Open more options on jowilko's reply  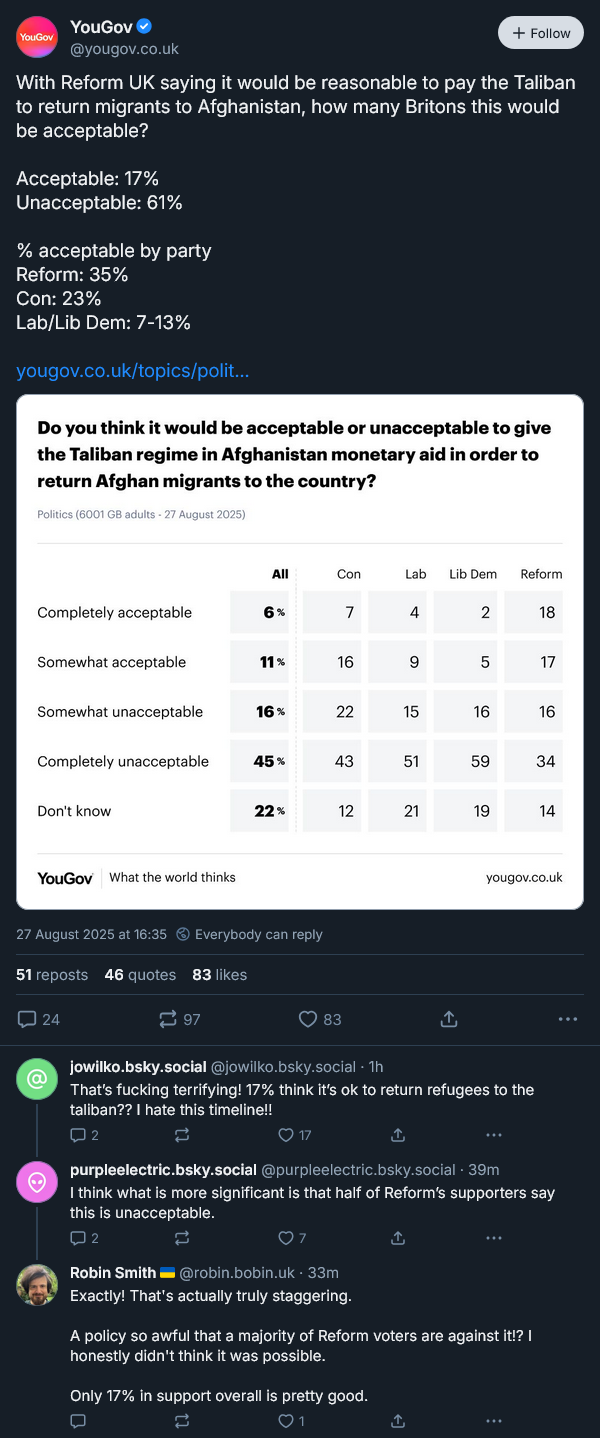click(x=493, y=1135)
